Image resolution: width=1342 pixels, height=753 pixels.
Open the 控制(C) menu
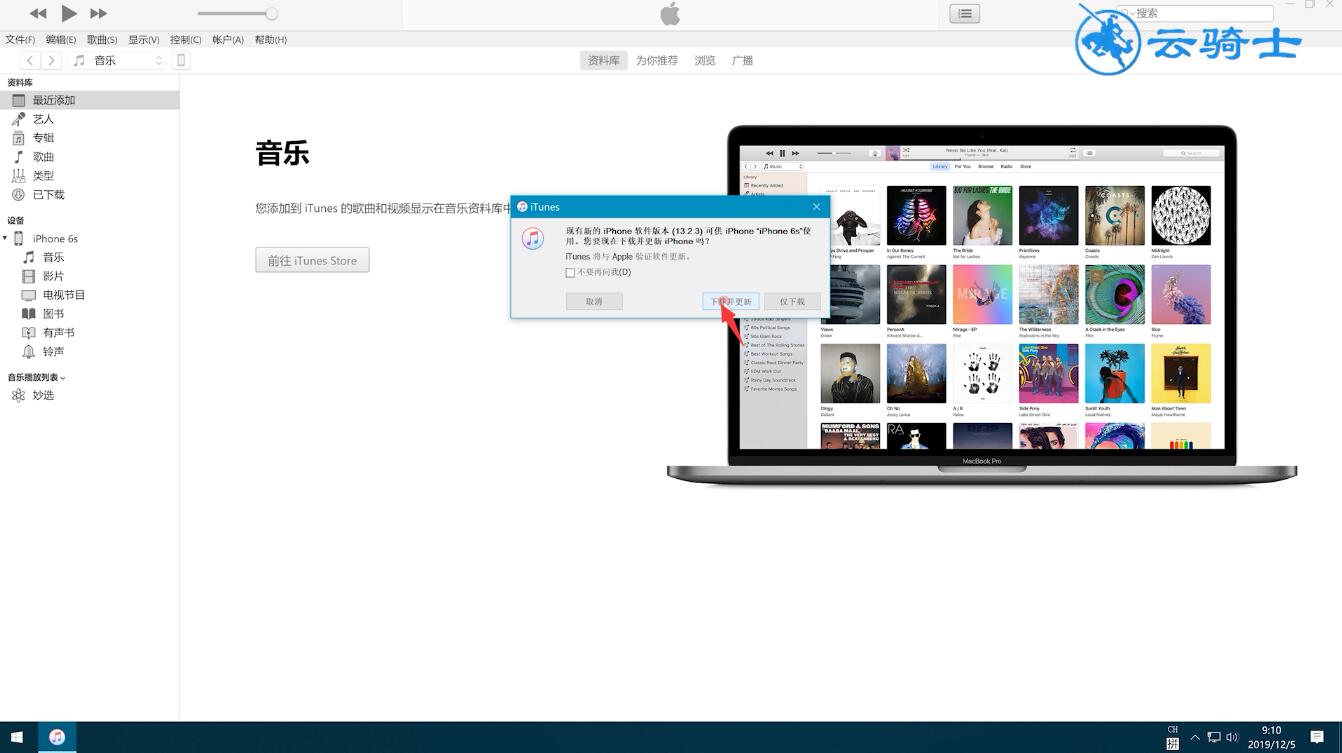pyautogui.click(x=185, y=40)
